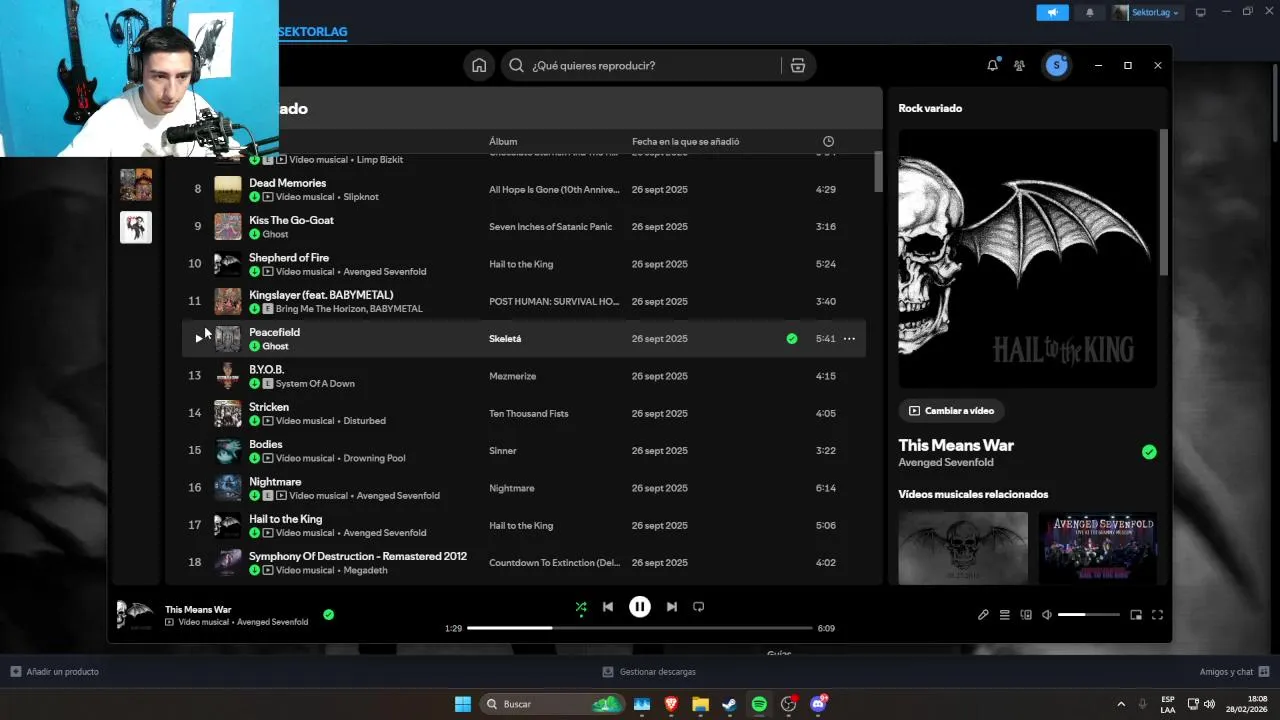
Task: Pause the current song
Action: tap(640, 606)
